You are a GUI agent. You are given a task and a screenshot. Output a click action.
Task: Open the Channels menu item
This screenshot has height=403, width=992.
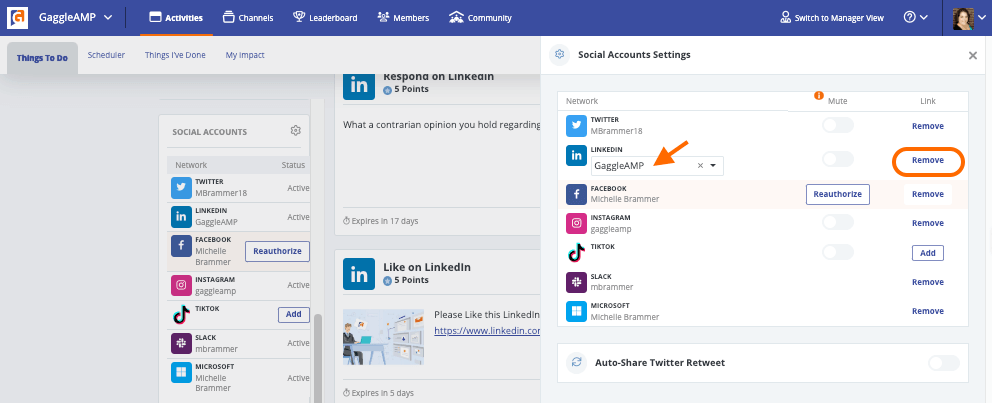click(248, 18)
